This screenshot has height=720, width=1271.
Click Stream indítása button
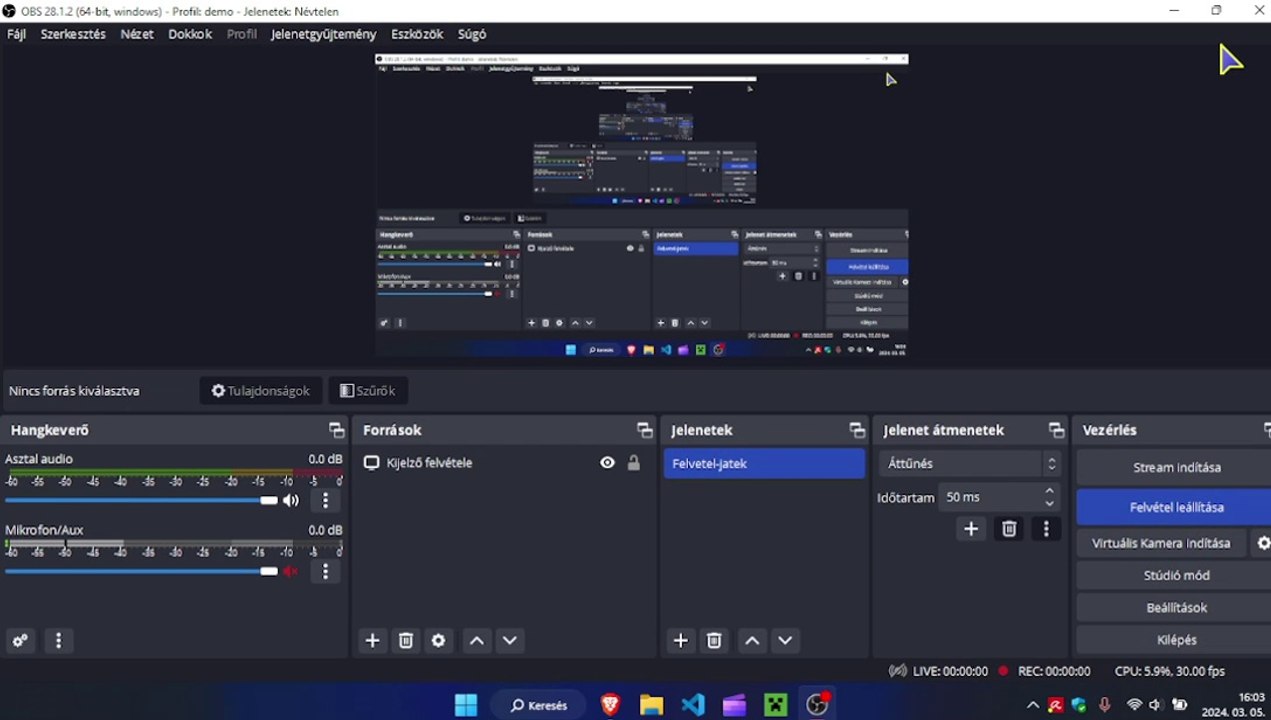1176,467
